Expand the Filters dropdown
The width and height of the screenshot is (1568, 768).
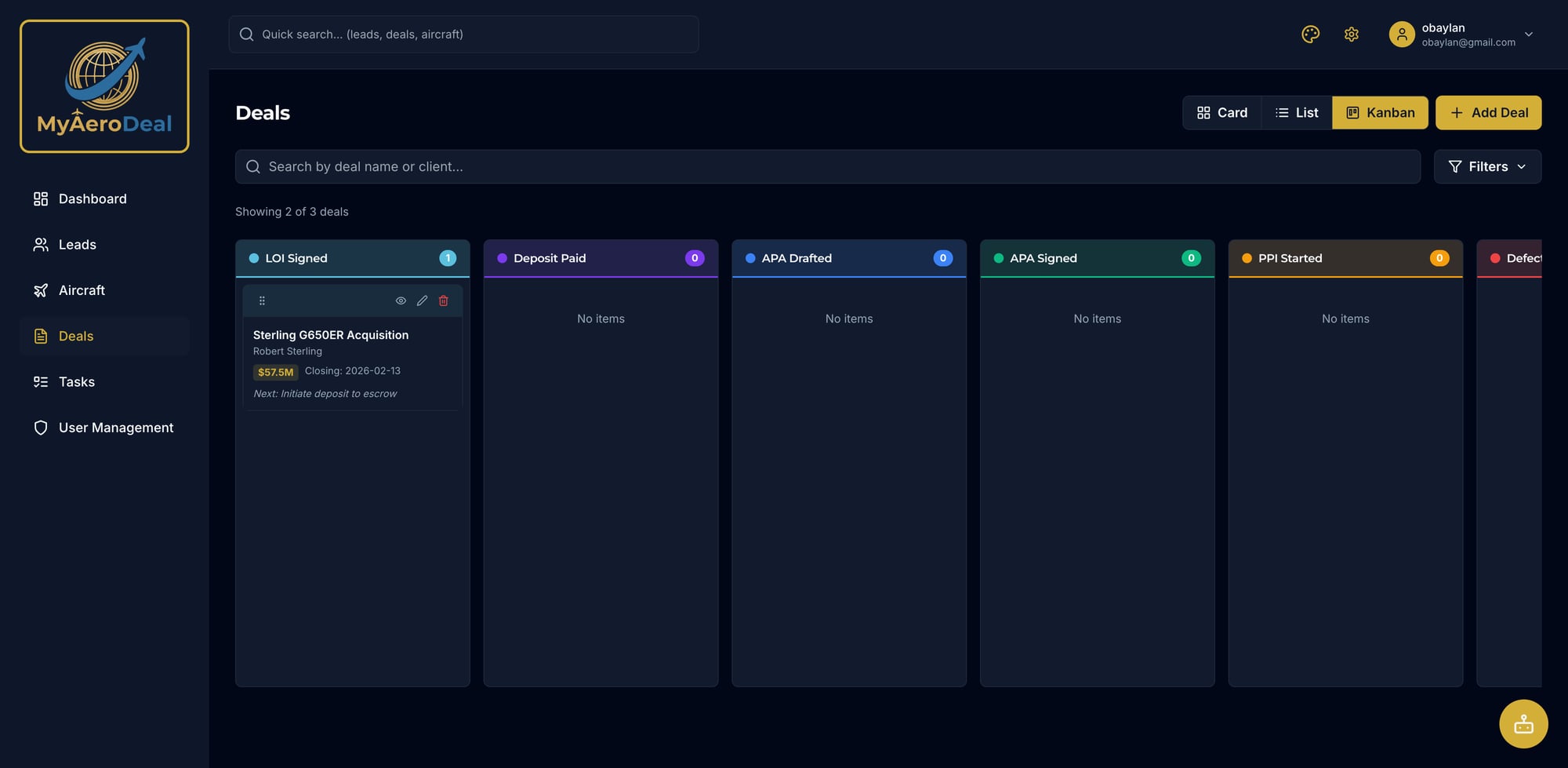1486,166
